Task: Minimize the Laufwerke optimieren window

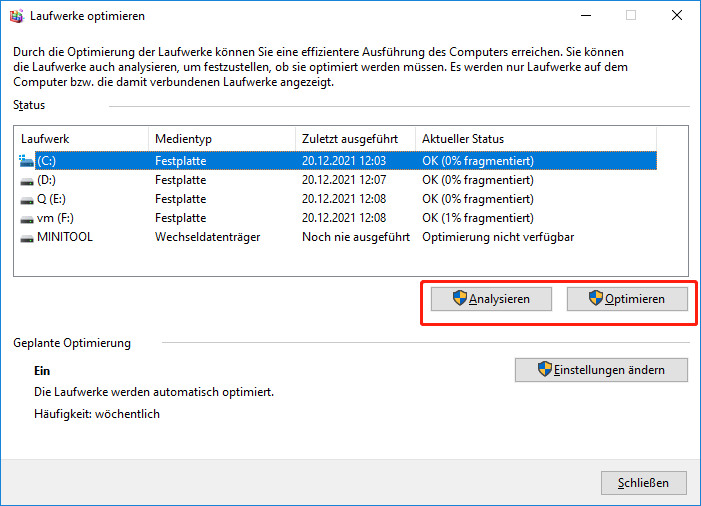Action: pyautogui.click(x=584, y=15)
